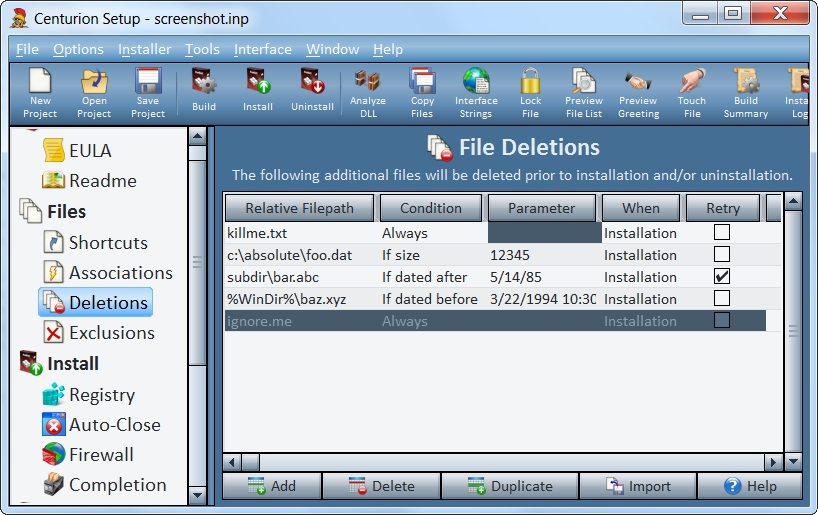
Task: Click the Parameter column header
Action: (542, 208)
